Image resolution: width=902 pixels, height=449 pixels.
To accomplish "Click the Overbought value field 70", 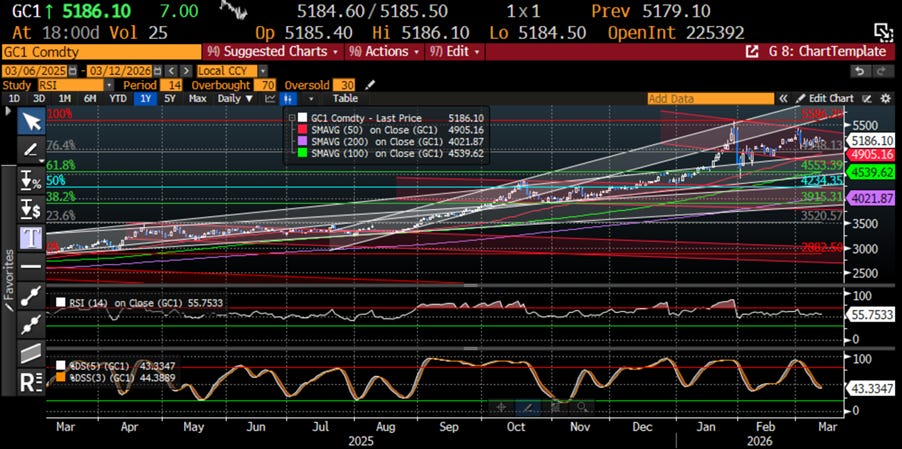I will 264,85.
